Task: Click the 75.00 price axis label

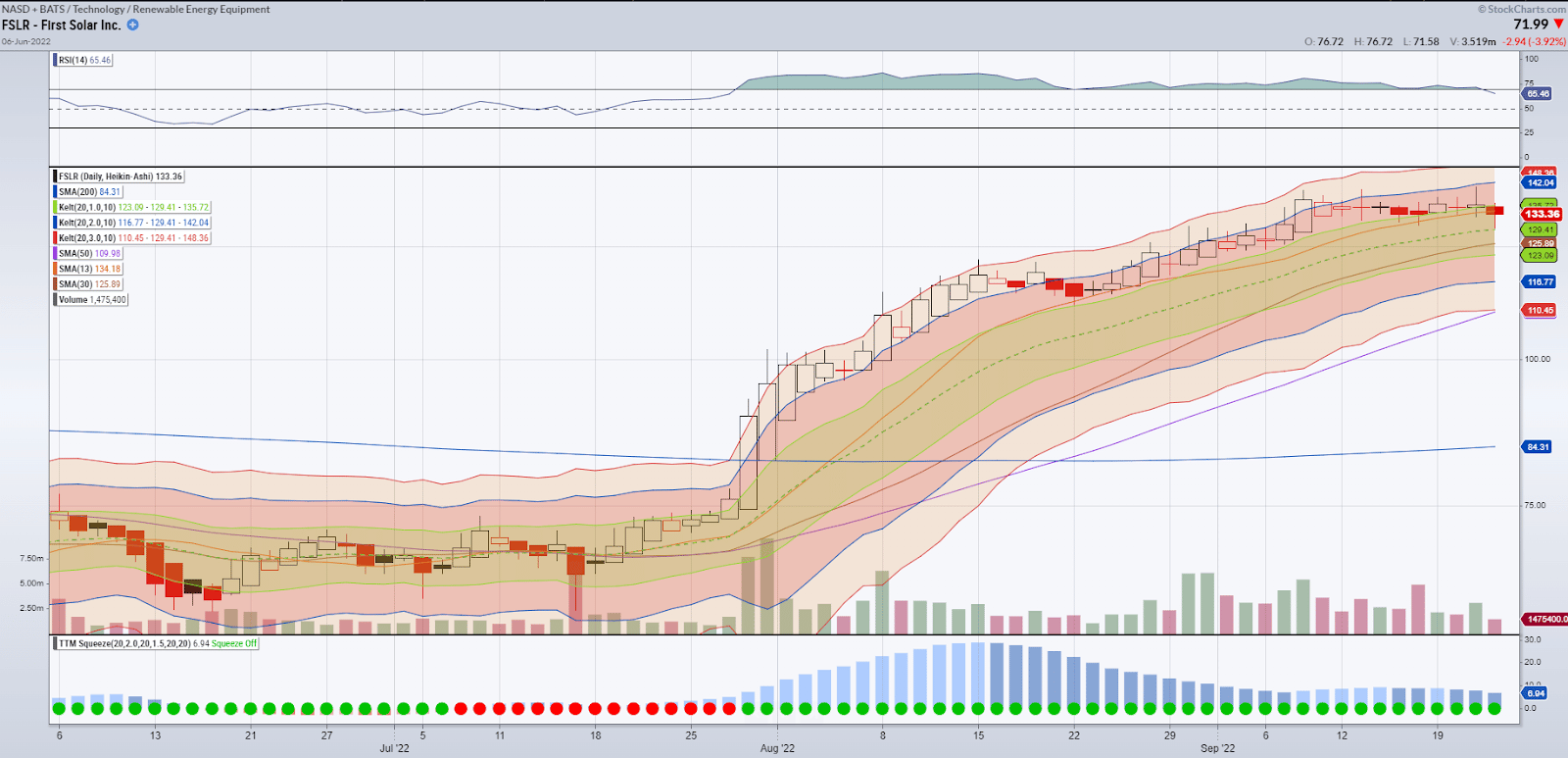Action: [1535, 505]
